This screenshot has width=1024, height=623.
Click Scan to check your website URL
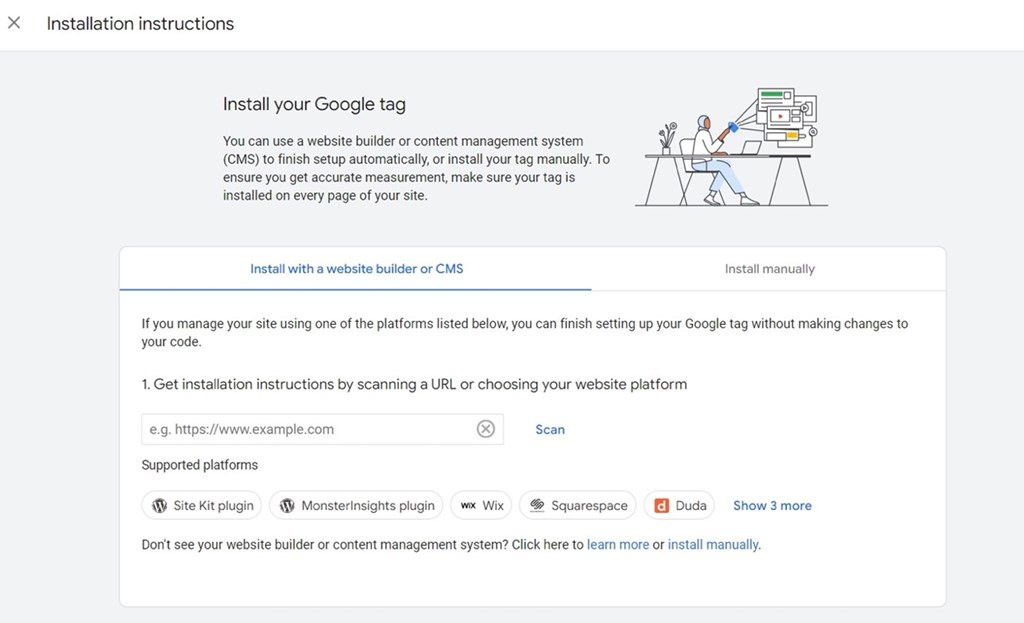[550, 429]
